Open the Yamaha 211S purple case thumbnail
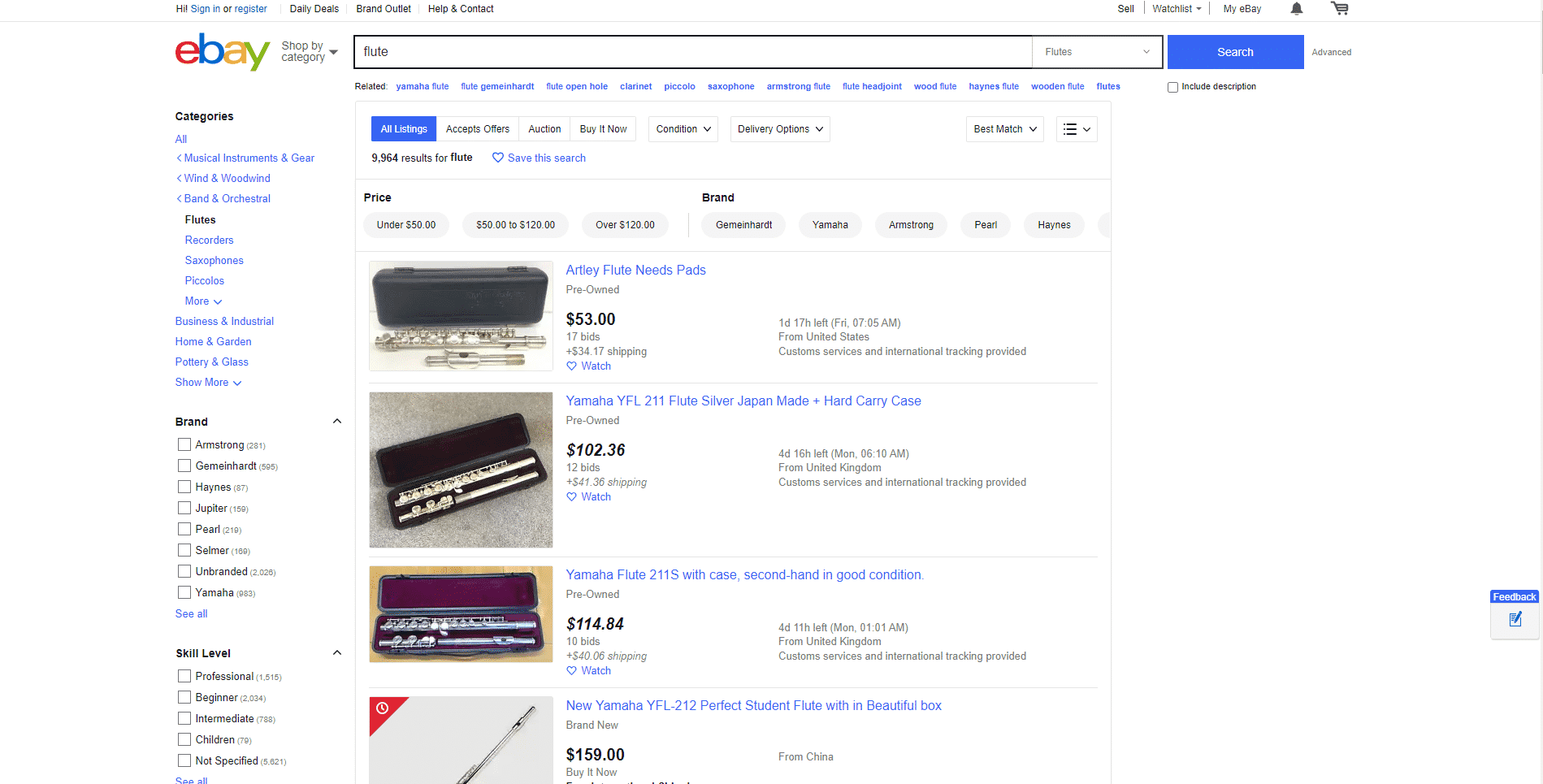This screenshot has width=1543, height=784. tap(461, 614)
